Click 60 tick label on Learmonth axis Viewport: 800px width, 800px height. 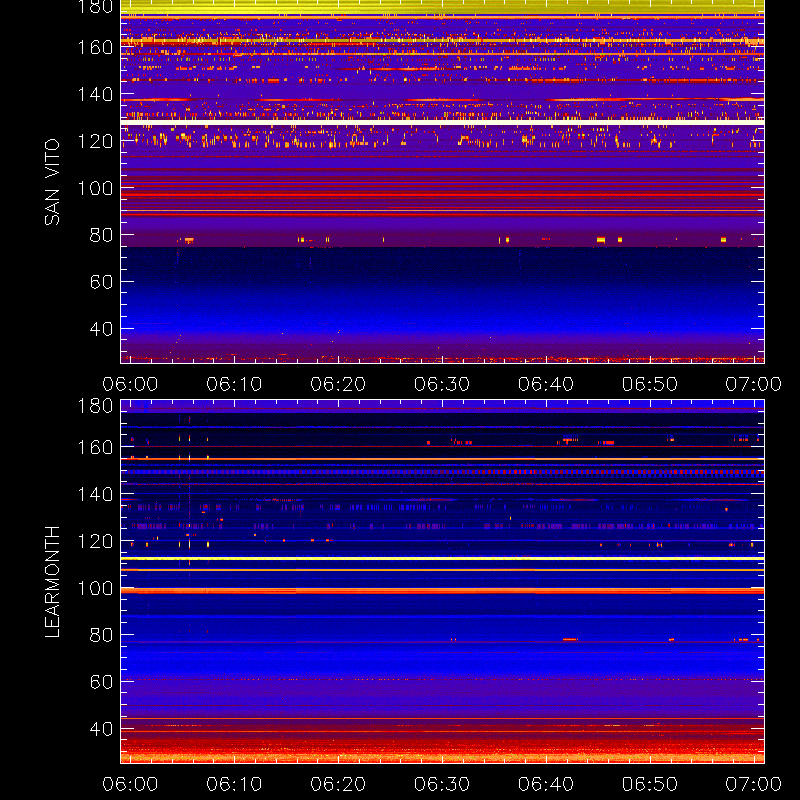[x=101, y=682]
